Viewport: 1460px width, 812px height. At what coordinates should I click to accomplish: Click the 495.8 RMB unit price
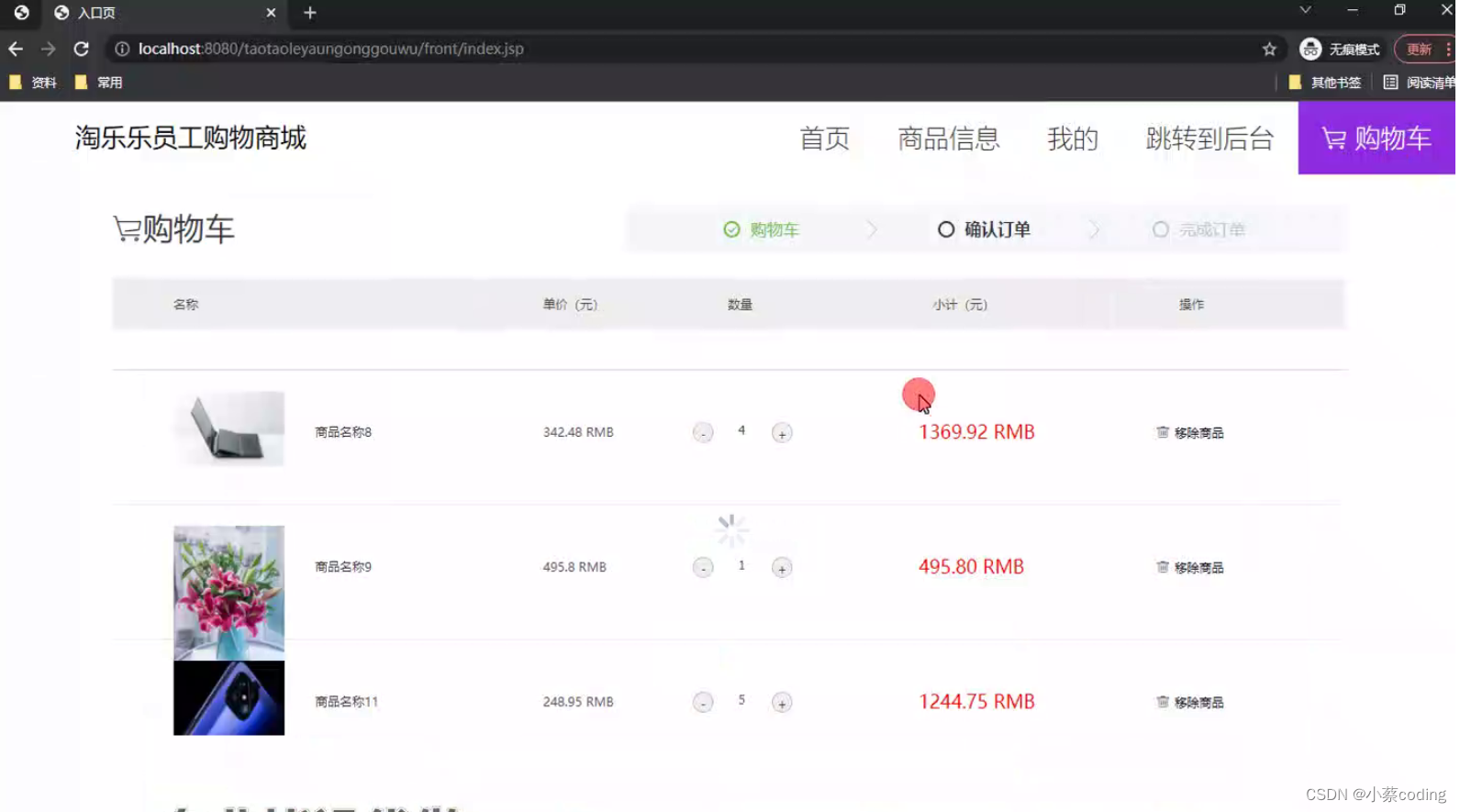tap(574, 567)
